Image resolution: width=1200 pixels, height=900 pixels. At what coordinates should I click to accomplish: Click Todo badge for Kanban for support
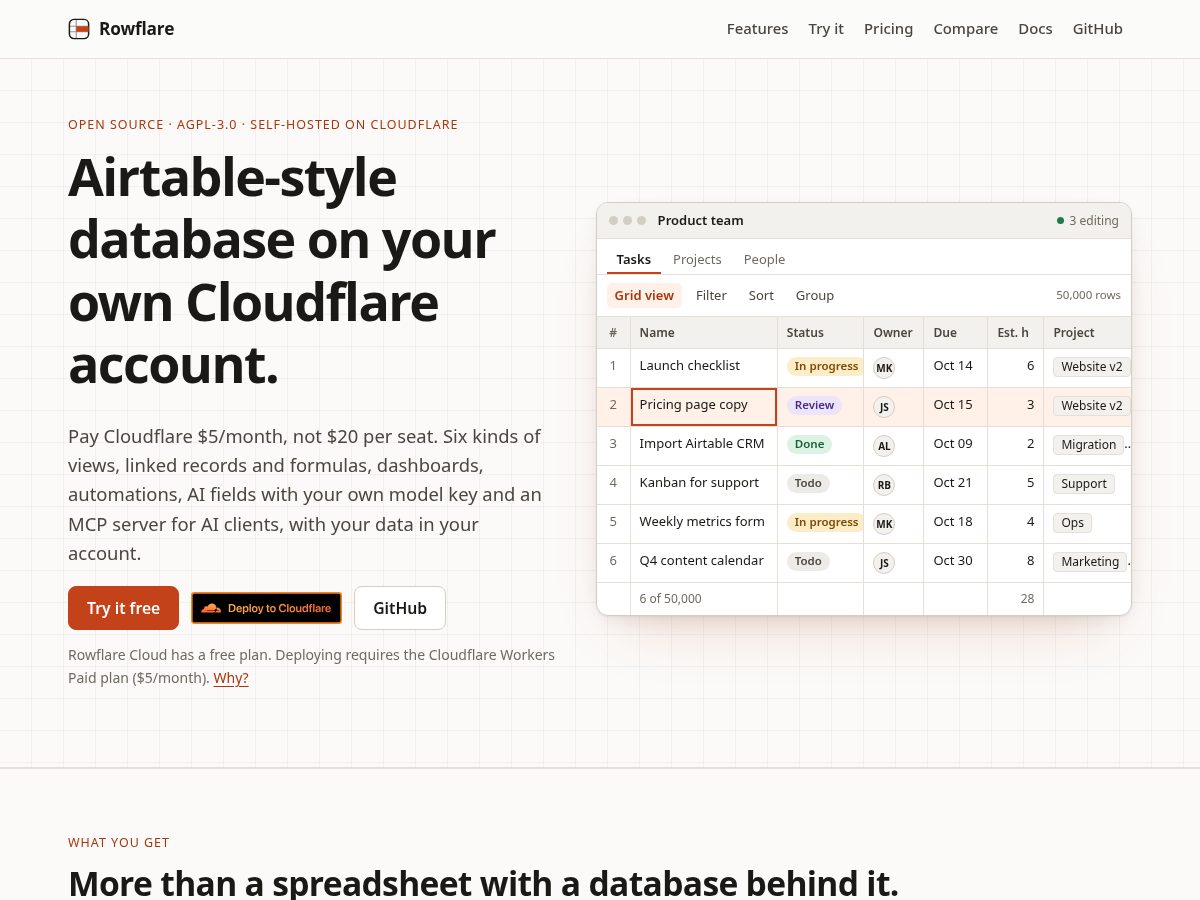coord(808,483)
